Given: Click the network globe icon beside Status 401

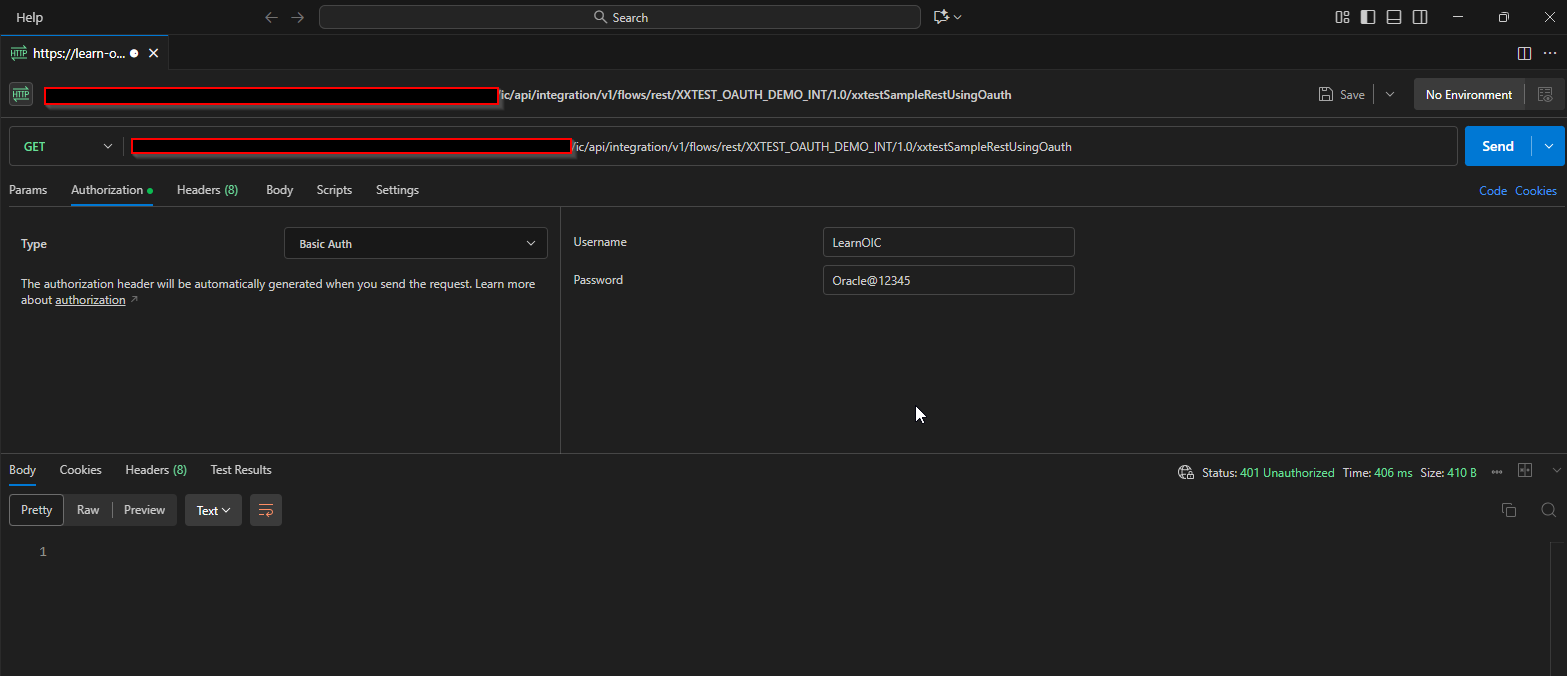Looking at the screenshot, I should (1185, 471).
